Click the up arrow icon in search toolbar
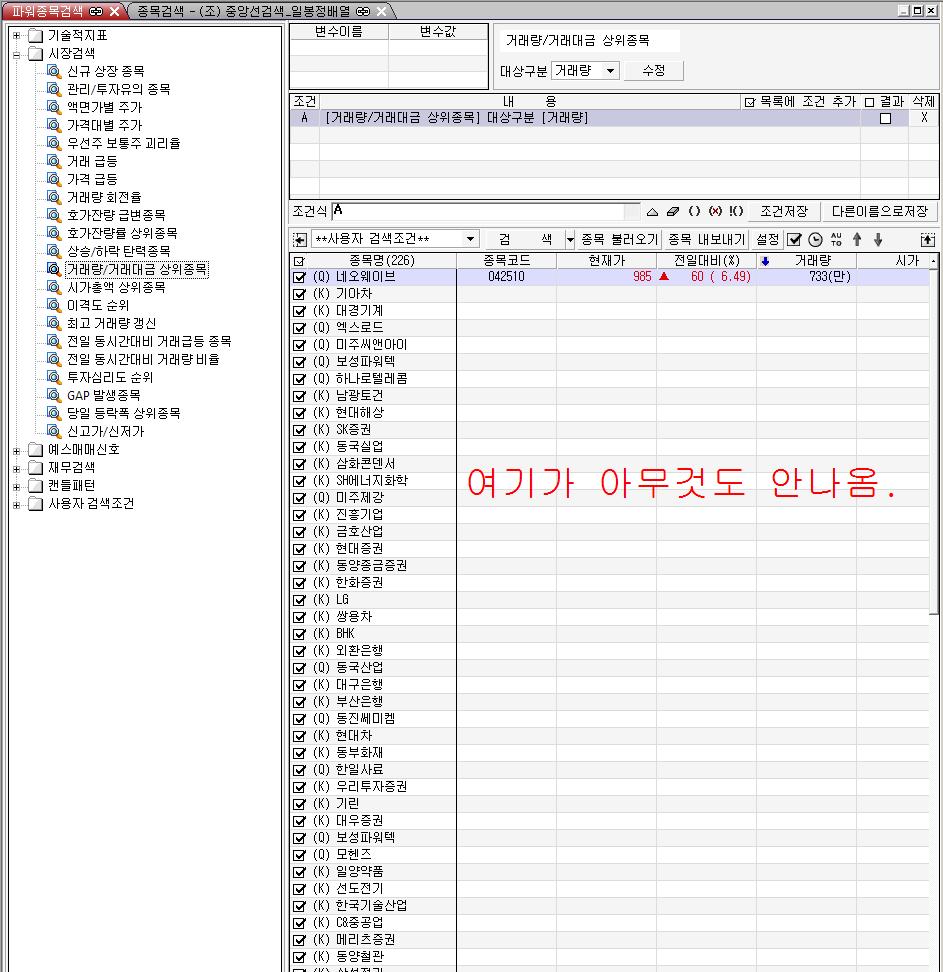943x972 pixels. pos(857,240)
